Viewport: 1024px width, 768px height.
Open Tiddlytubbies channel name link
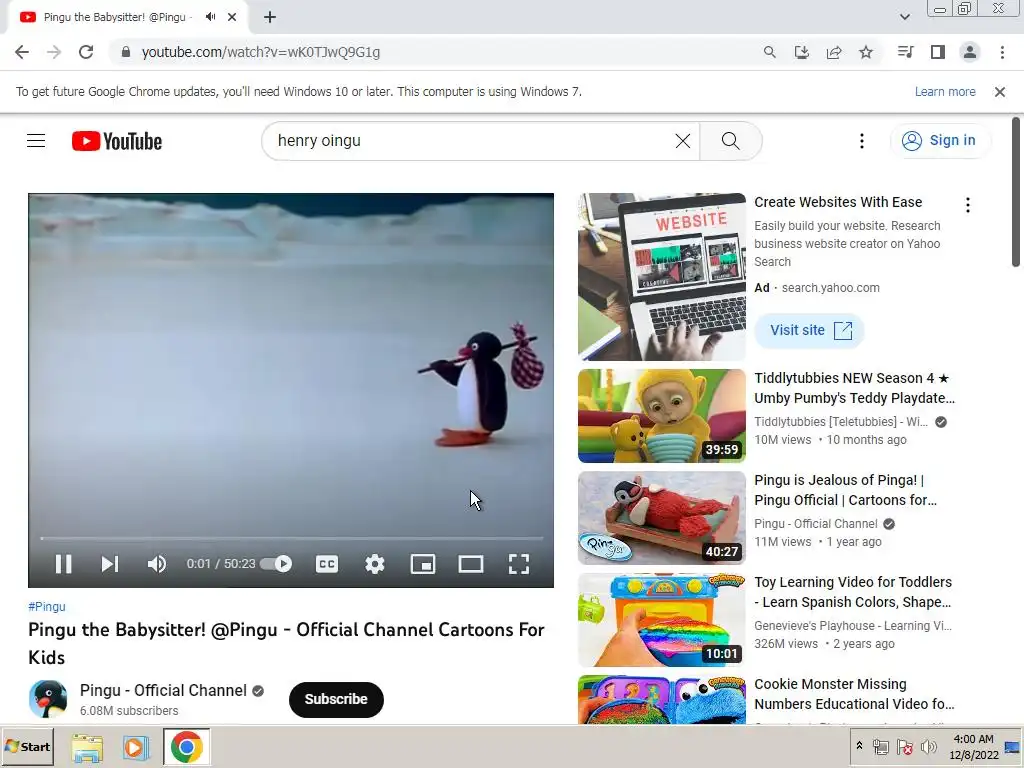pos(840,422)
